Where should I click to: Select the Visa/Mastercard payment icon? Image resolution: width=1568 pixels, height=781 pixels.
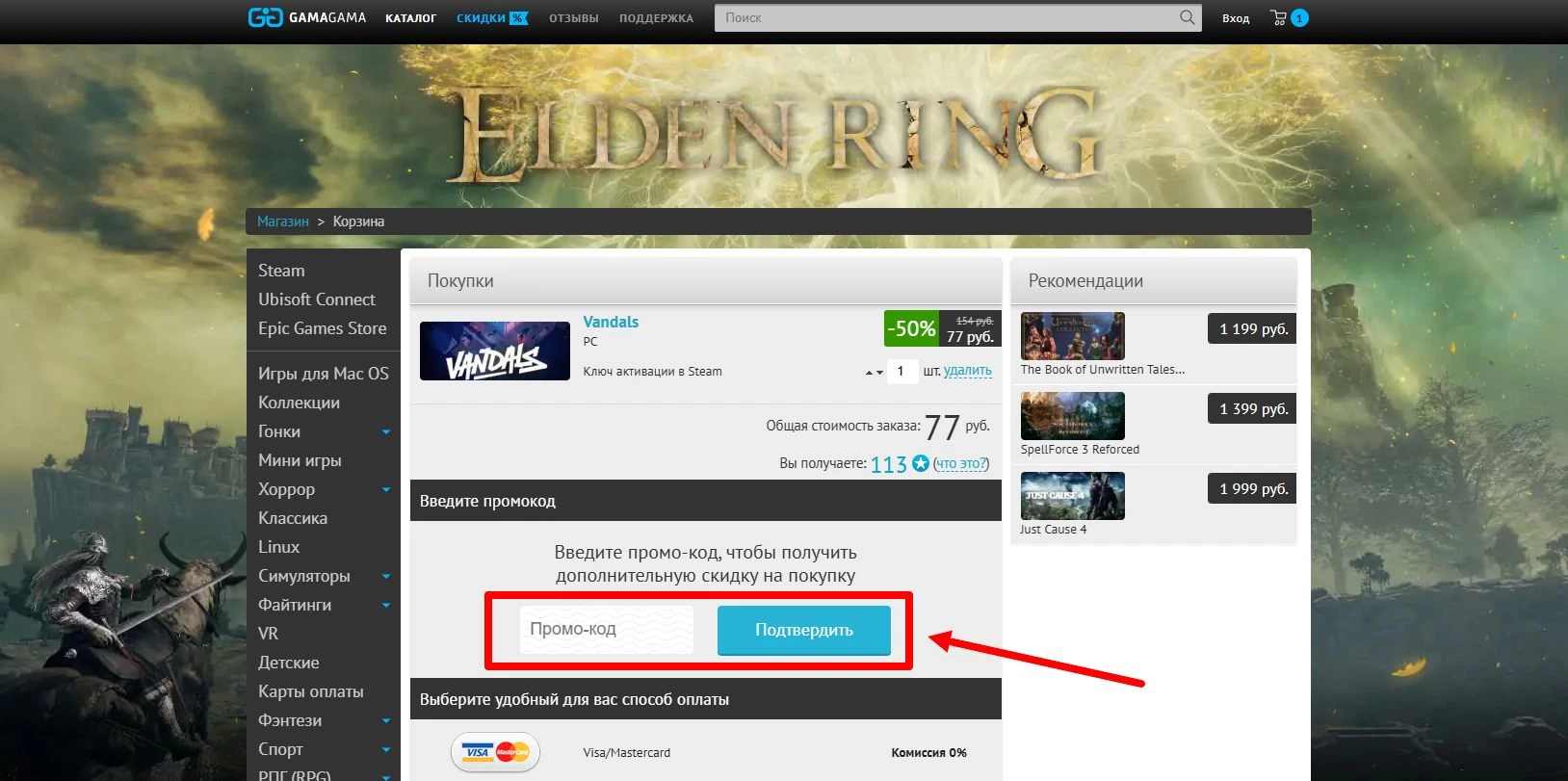pos(495,752)
